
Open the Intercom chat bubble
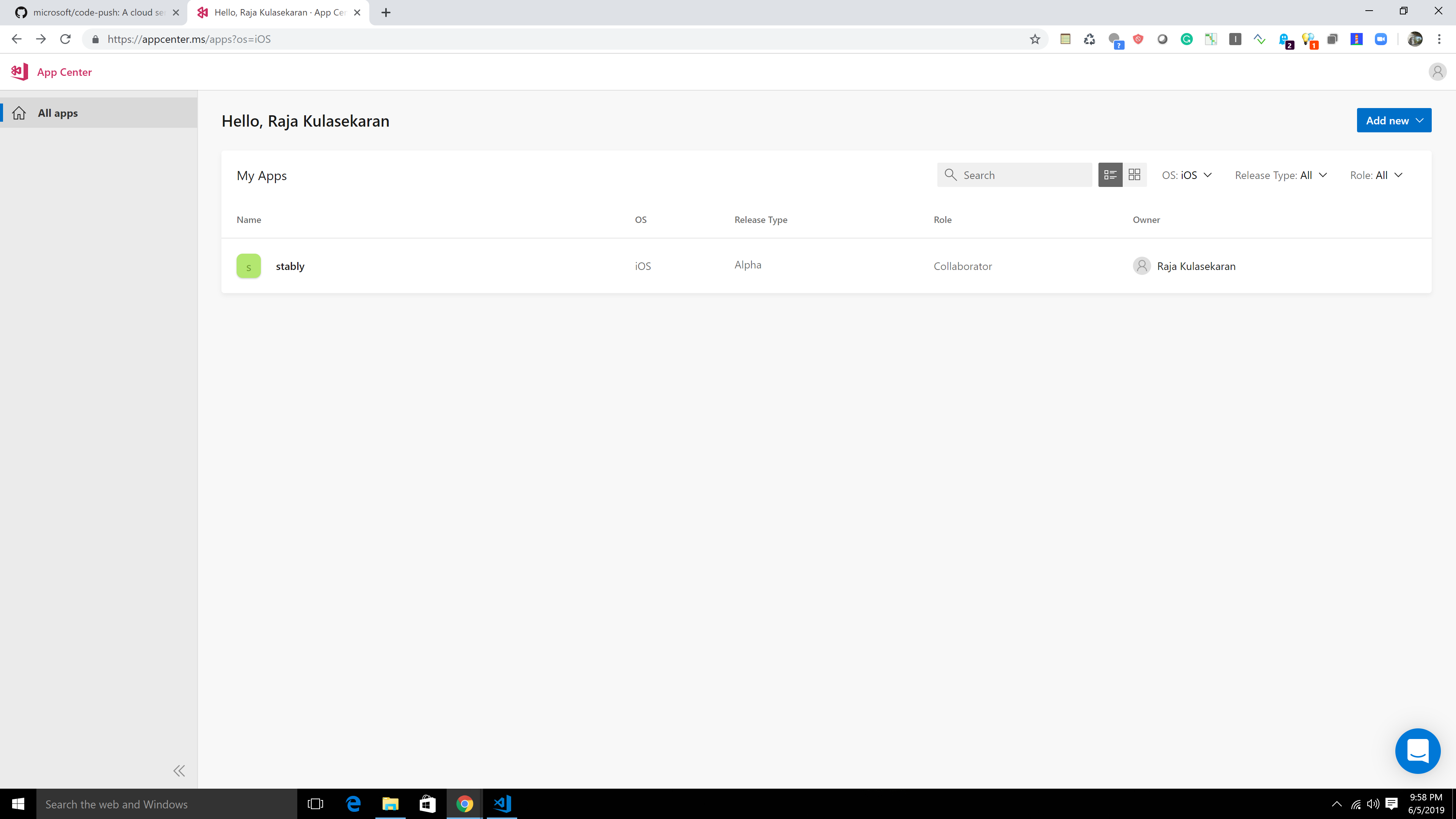click(x=1418, y=751)
